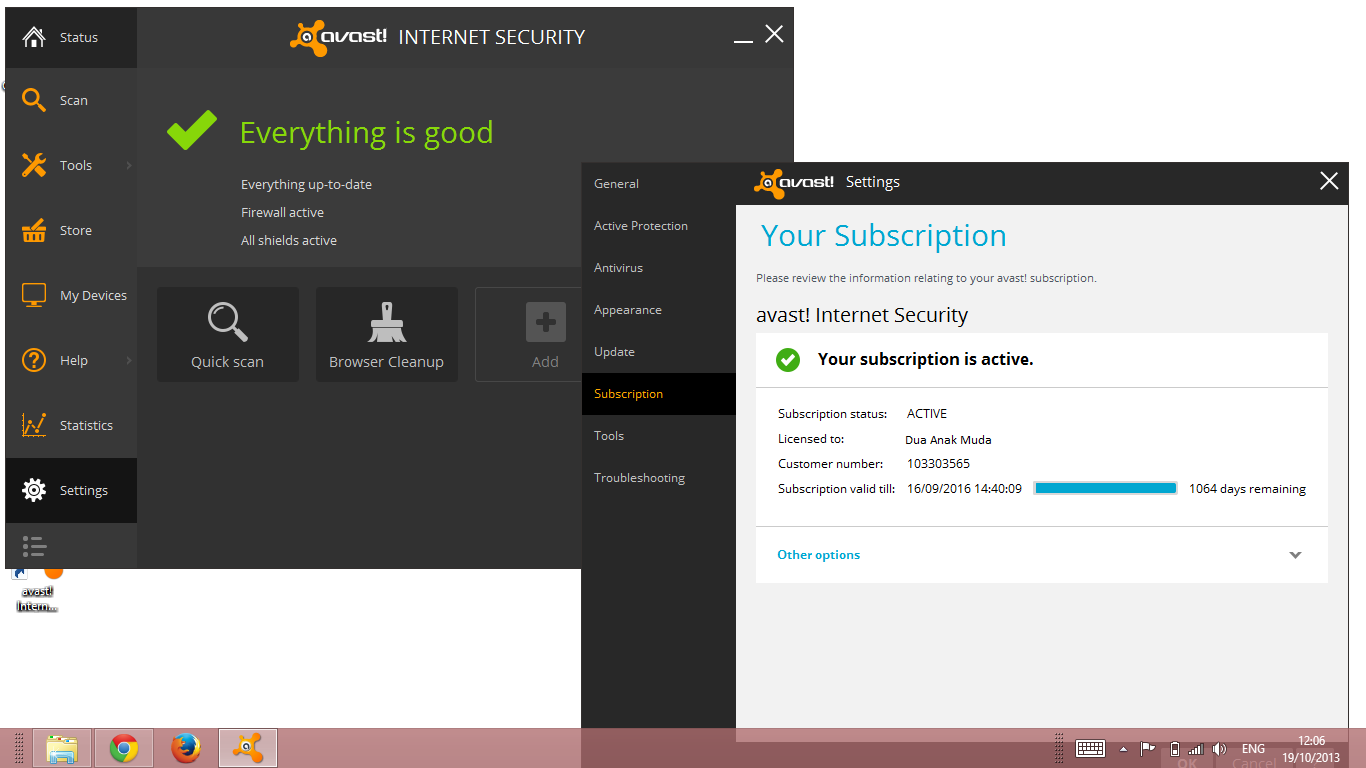This screenshot has height=768, width=1366.
Task: Click the Add tile with plus
Action: coord(528,334)
